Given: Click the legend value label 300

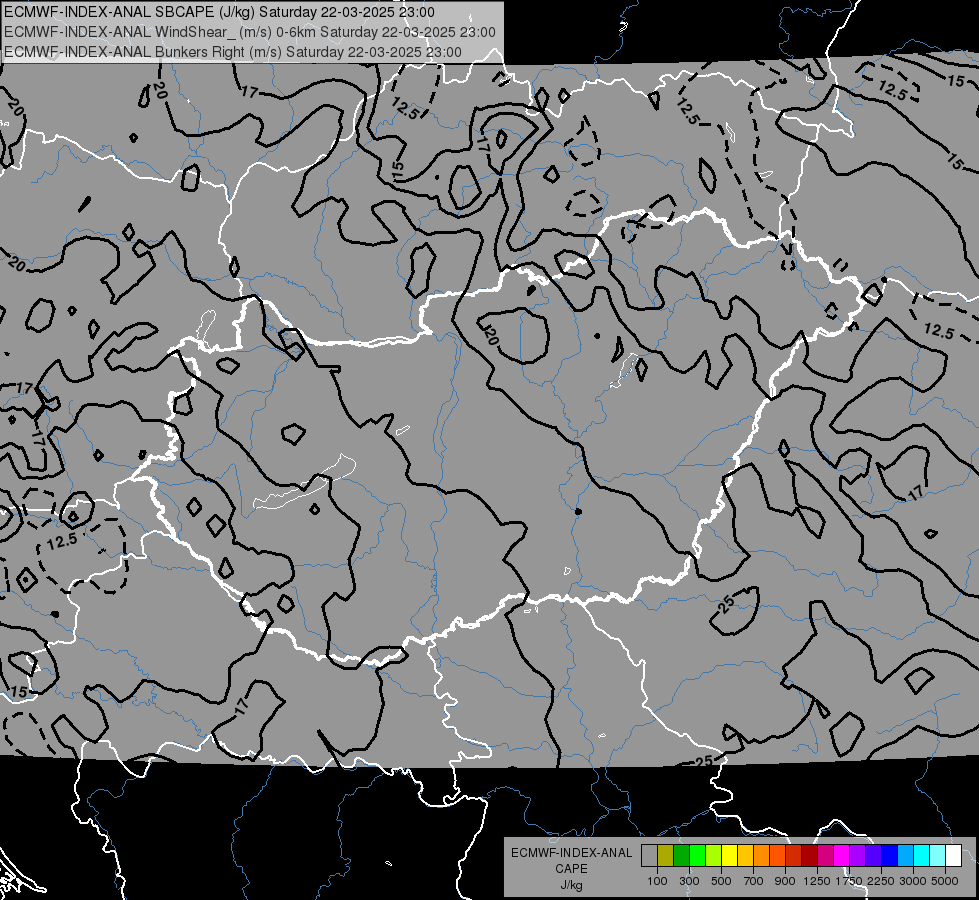Looking at the screenshot, I should (689, 881).
